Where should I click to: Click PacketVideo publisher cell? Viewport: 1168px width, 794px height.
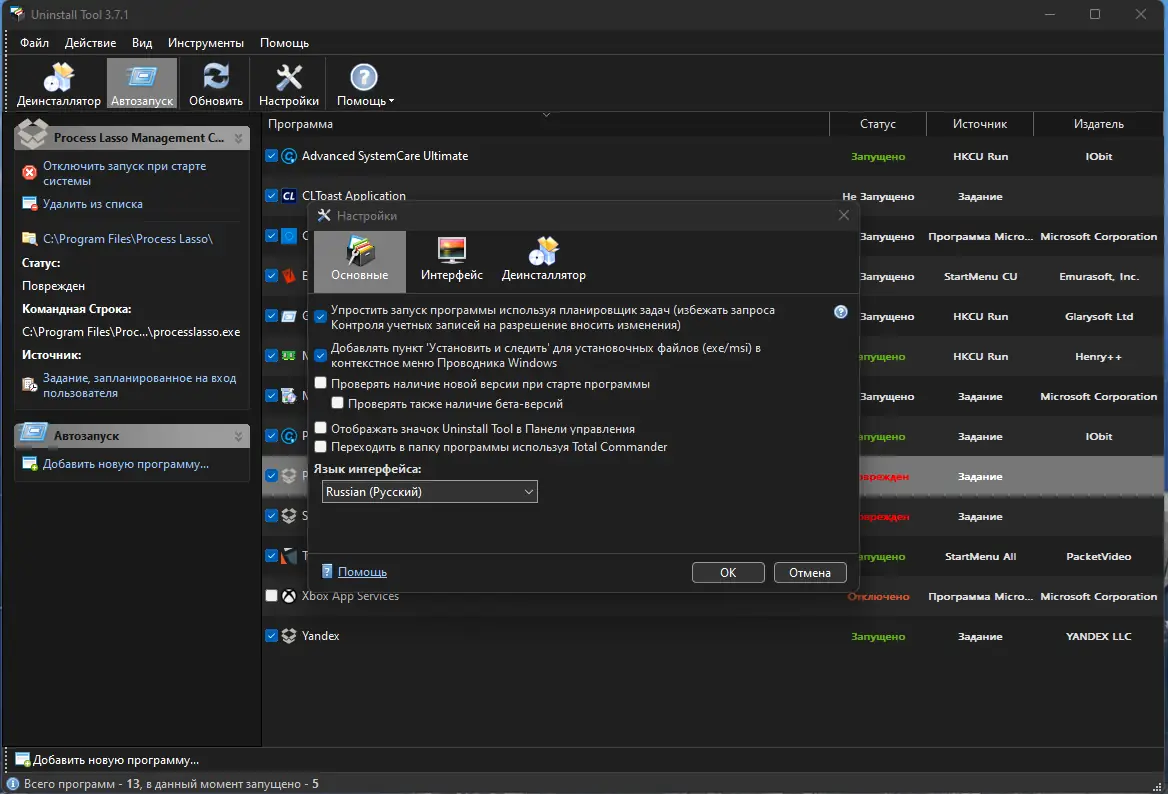[x=1099, y=556]
